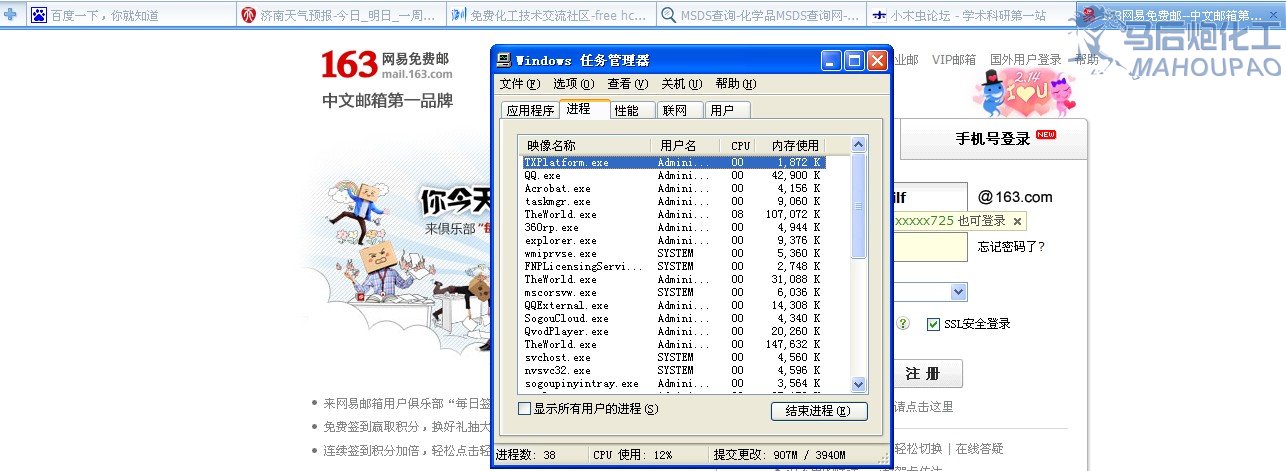Screen dimensions: 1286x471
Task: Switch to the 济南天气预报 browser tab
Action: [341, 15]
